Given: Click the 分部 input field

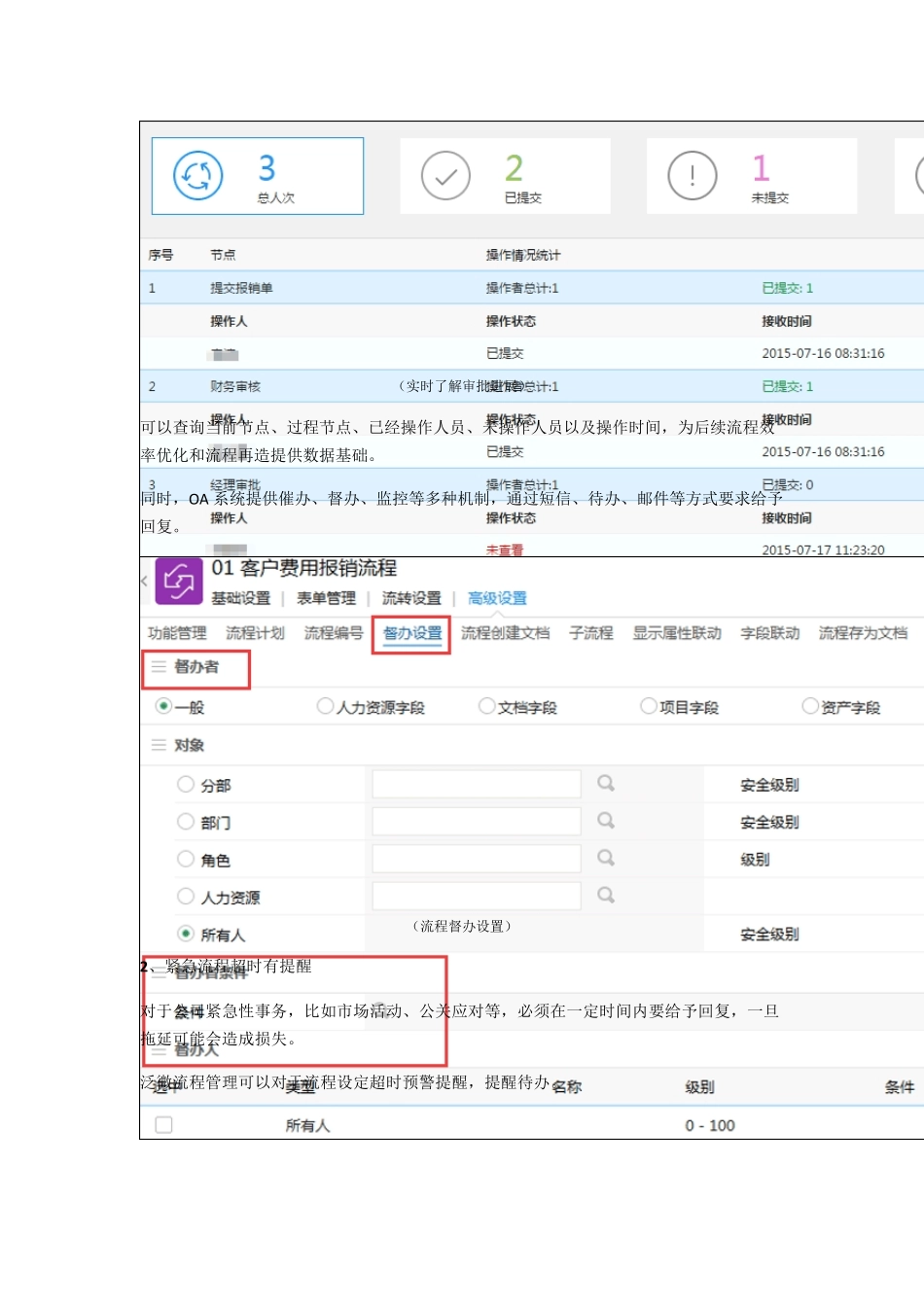Looking at the screenshot, I should point(477,784).
